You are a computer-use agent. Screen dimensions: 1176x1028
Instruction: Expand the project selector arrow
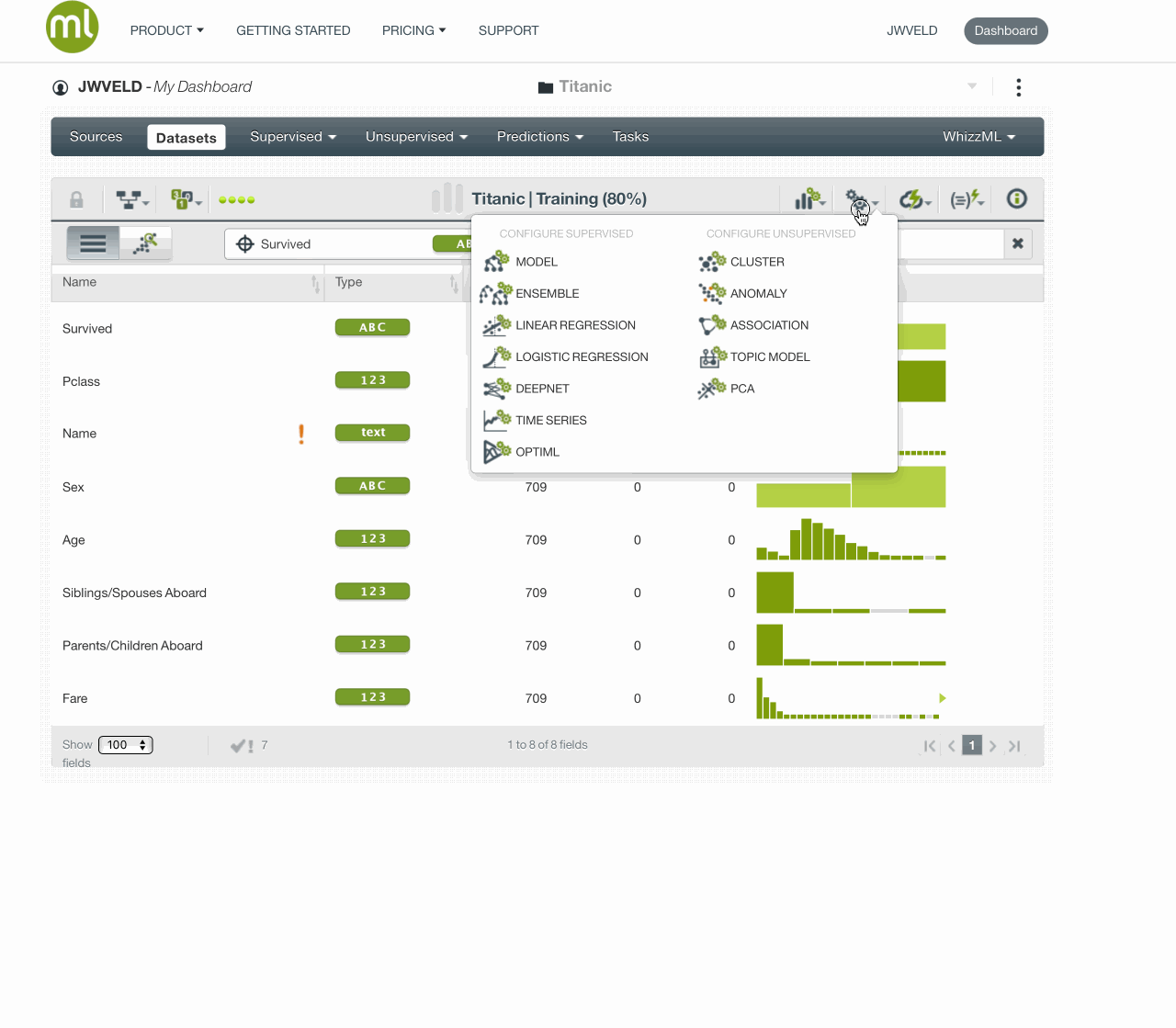(972, 86)
